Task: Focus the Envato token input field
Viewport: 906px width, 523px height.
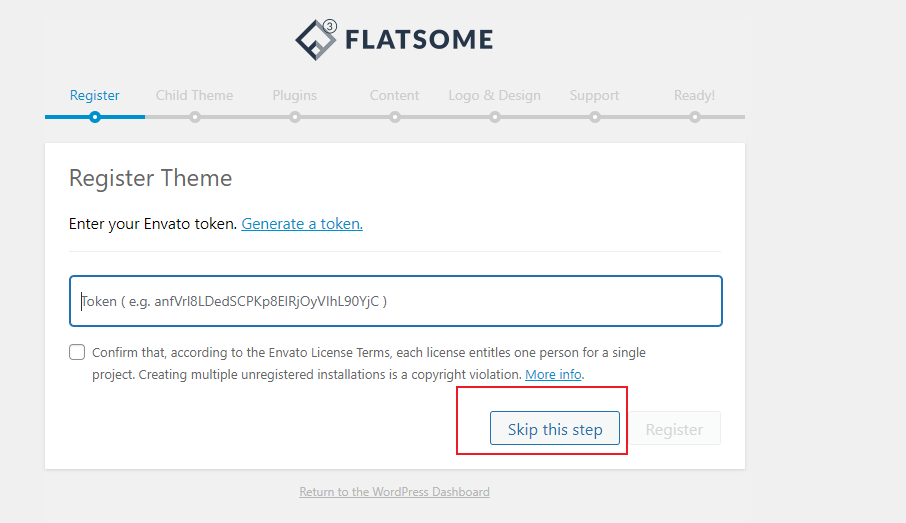Action: coord(396,301)
